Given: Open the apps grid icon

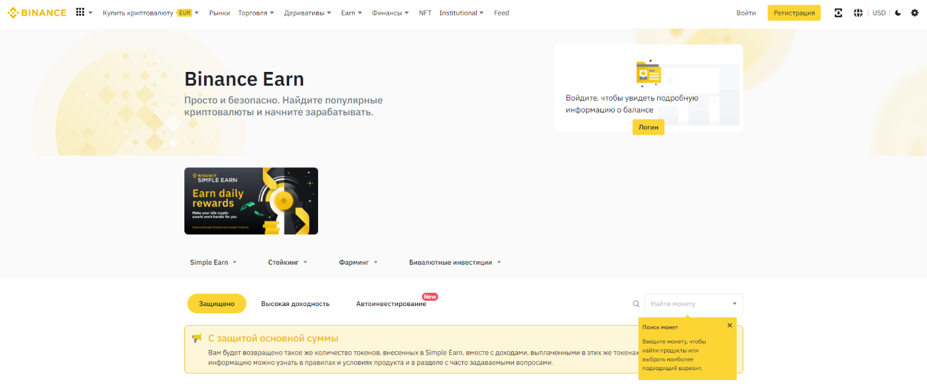Looking at the screenshot, I should (x=80, y=12).
